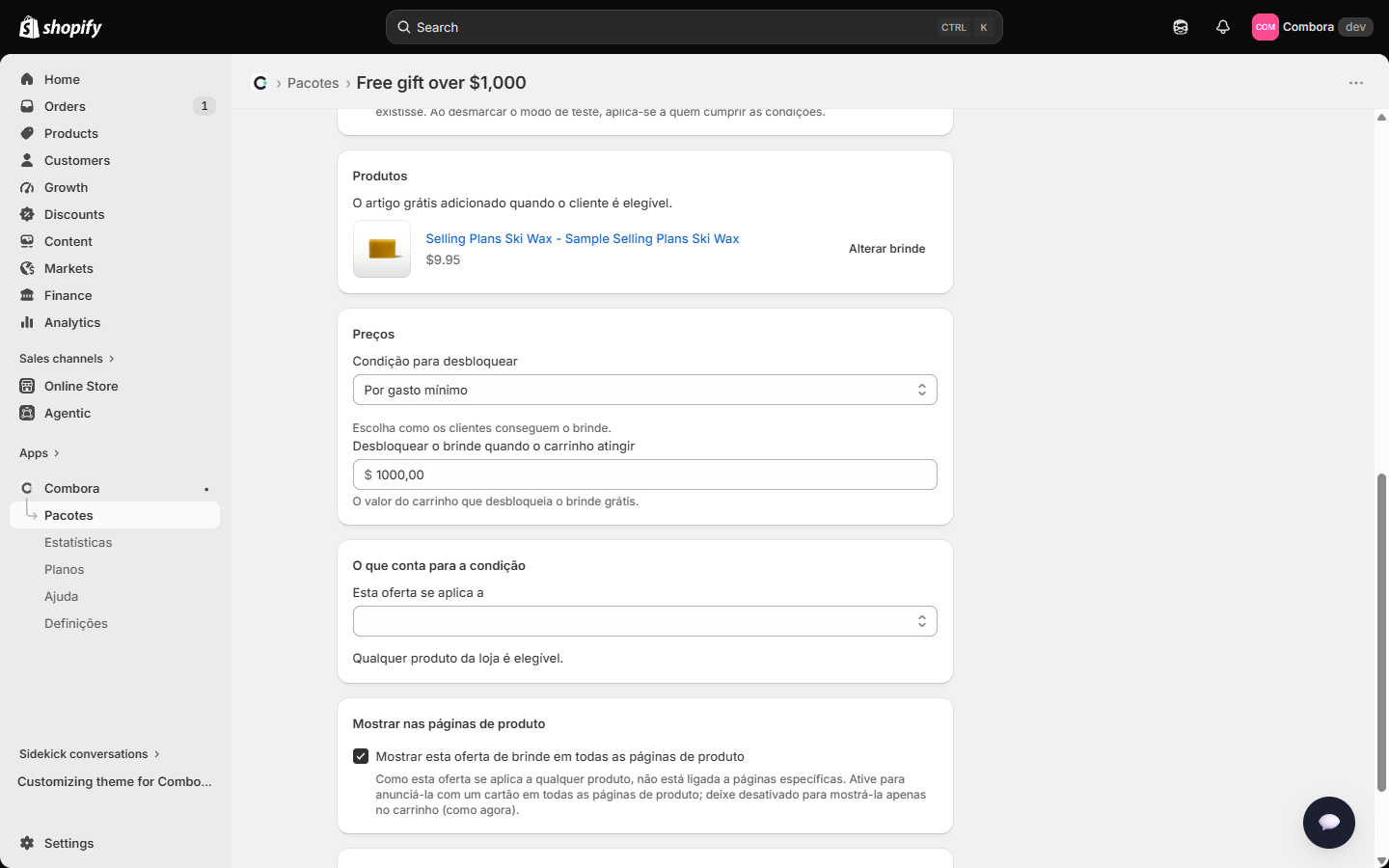Click the three-dot more actions icon
The width and height of the screenshot is (1389, 868).
1356,83
